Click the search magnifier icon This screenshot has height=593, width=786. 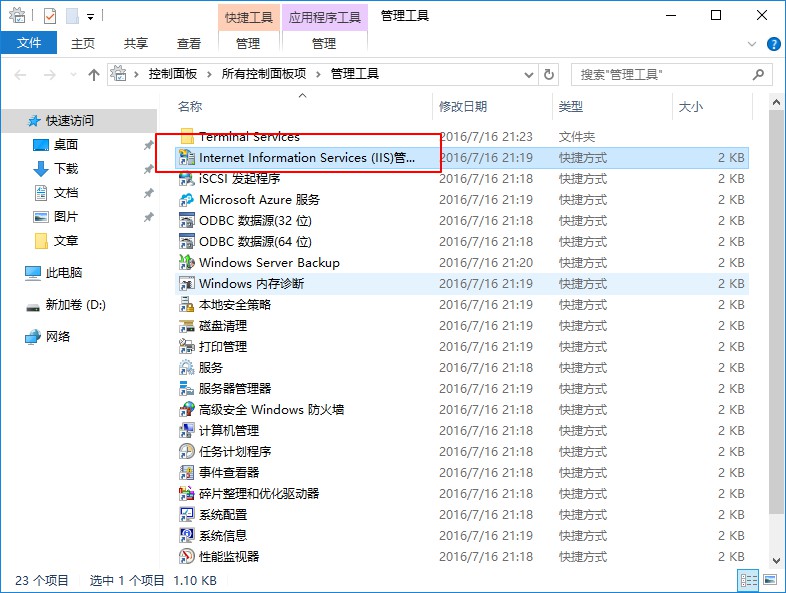click(x=758, y=75)
